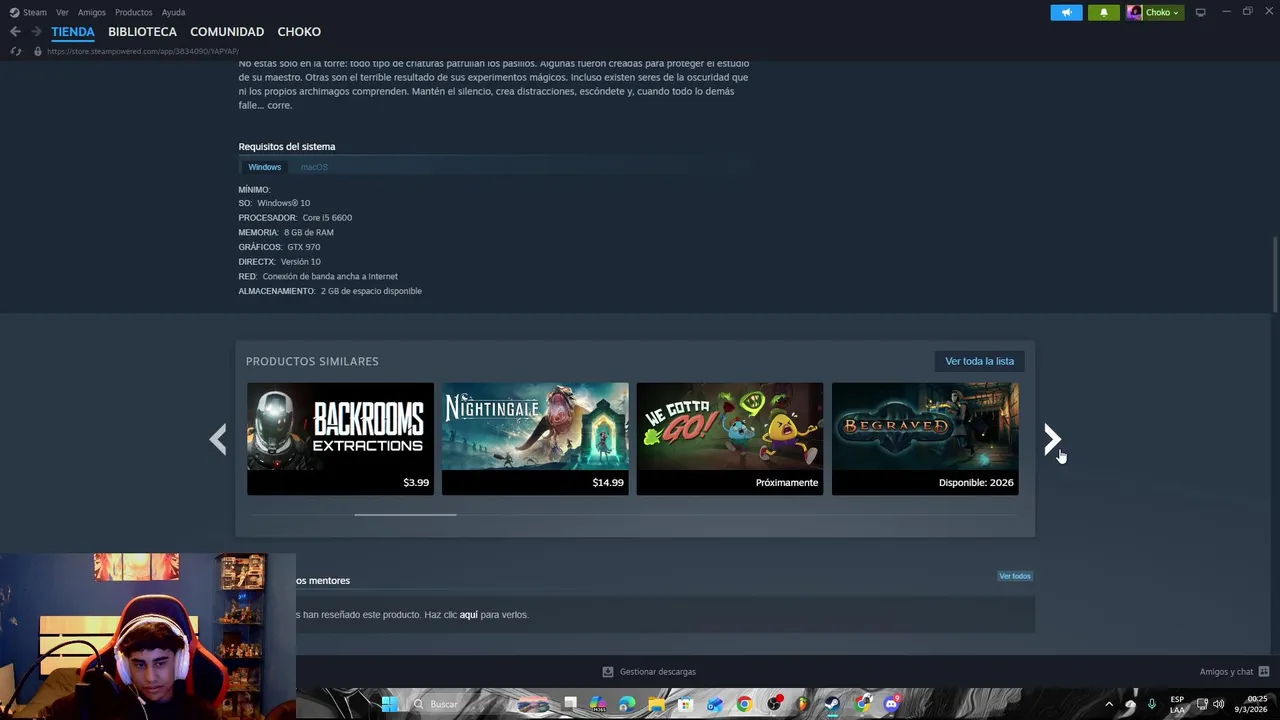Open the CHOKO profile section
The height and width of the screenshot is (720, 1280).
pyautogui.click(x=299, y=32)
